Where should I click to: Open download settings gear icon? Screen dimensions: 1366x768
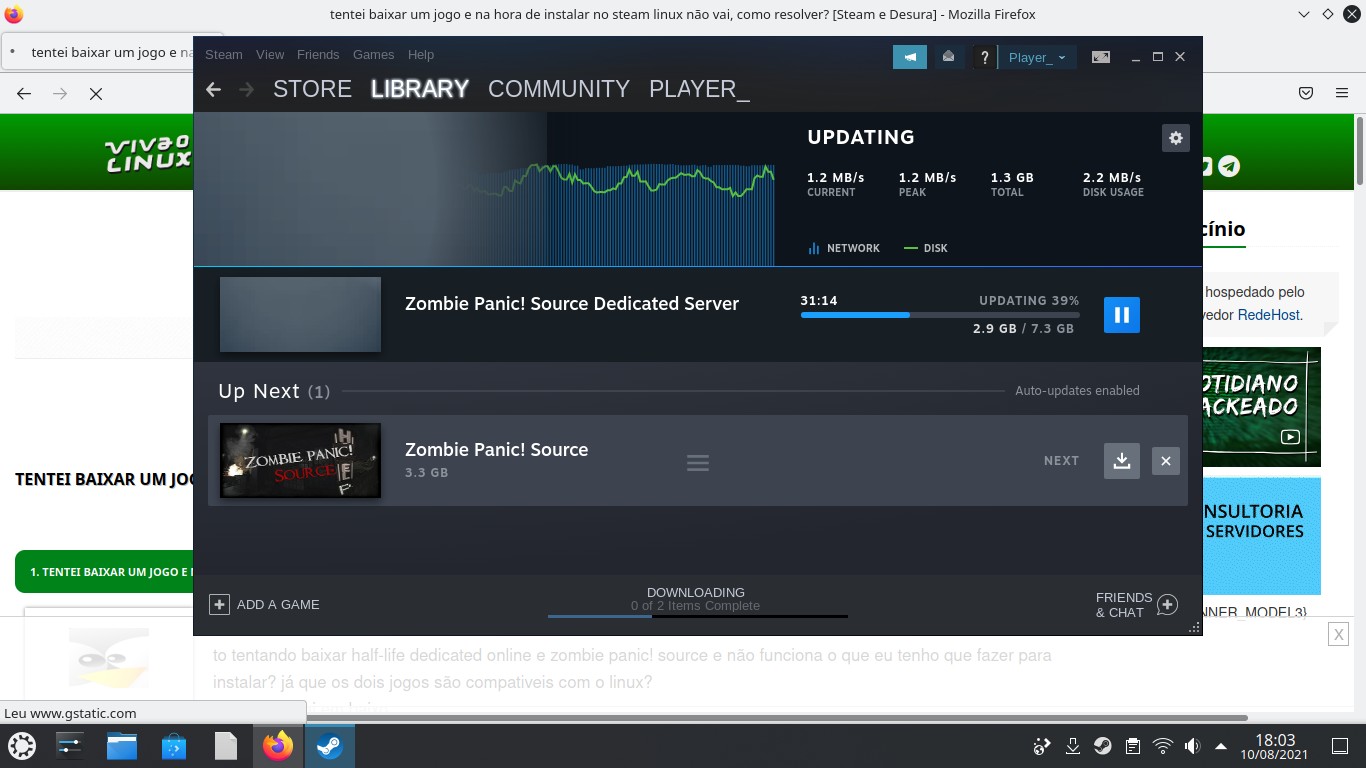pos(1176,138)
